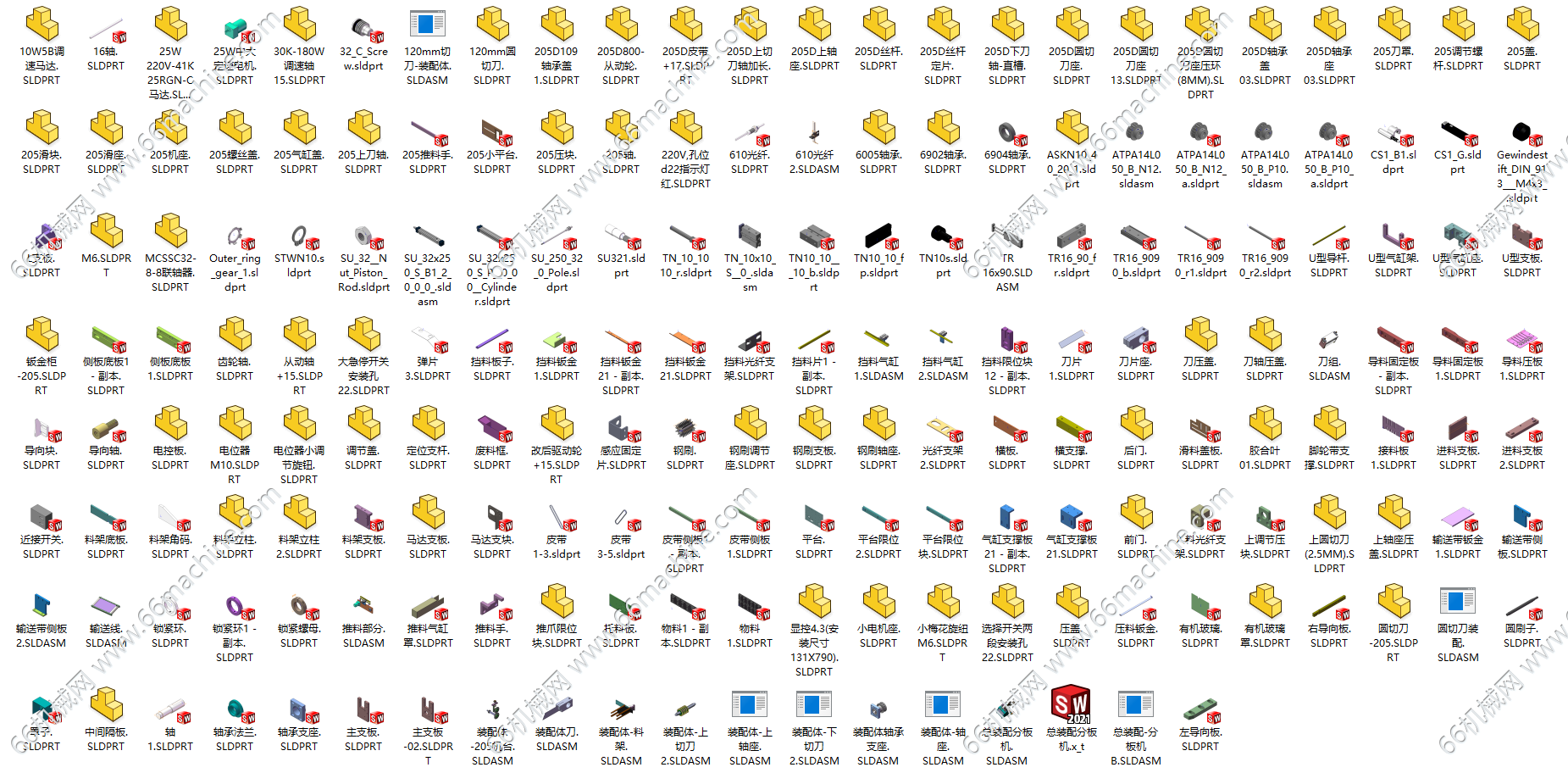Viewport: 1568px width, 784px height.
Task: Select the 圆切刀装配.SLDASM assembly file
Action: tap(1457, 603)
